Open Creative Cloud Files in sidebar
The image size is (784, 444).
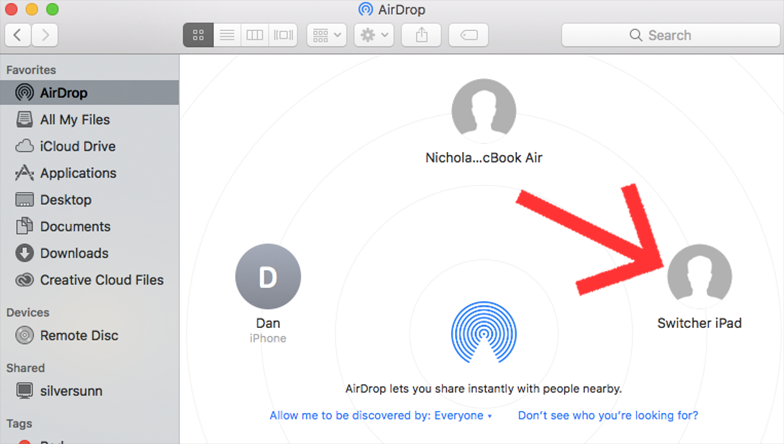pyautogui.click(x=101, y=280)
